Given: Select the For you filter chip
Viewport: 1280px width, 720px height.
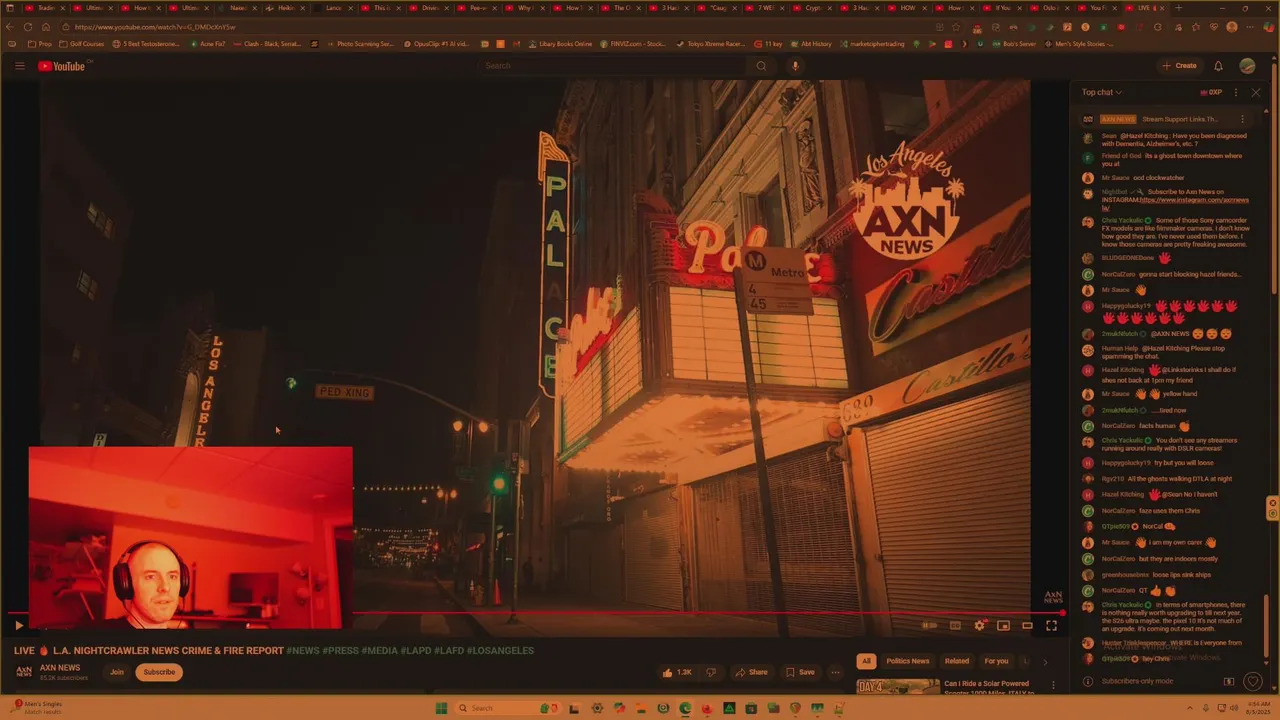Looking at the screenshot, I should coord(996,661).
